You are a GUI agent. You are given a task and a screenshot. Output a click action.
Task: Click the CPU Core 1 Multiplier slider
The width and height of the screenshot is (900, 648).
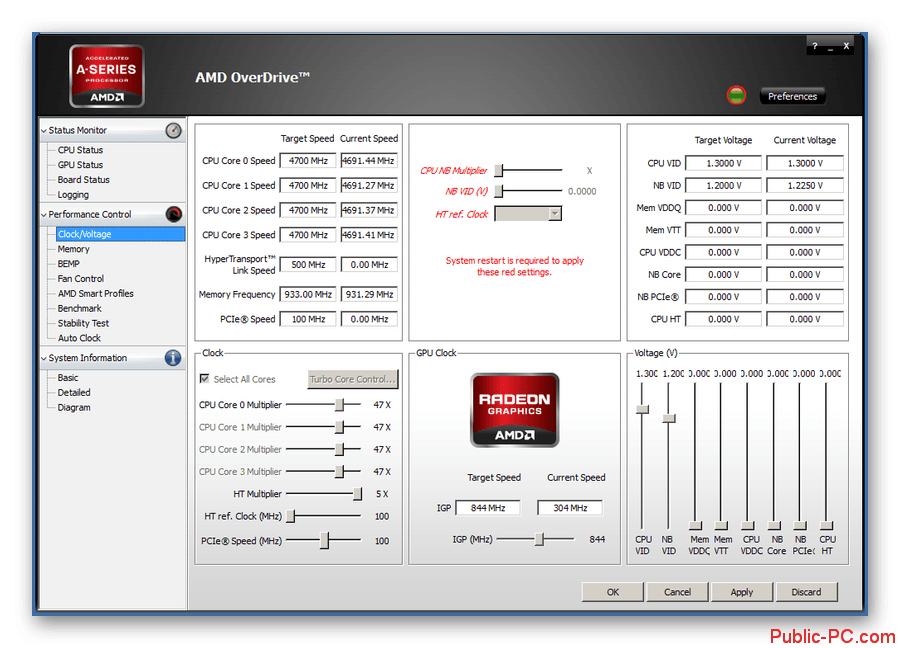(x=323, y=427)
